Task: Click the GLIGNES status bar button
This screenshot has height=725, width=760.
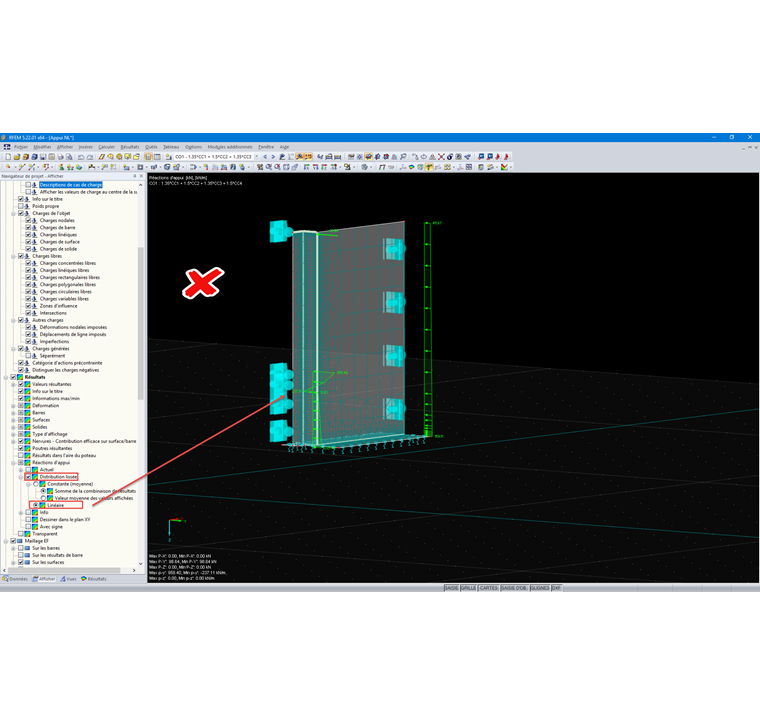Action: (x=539, y=588)
